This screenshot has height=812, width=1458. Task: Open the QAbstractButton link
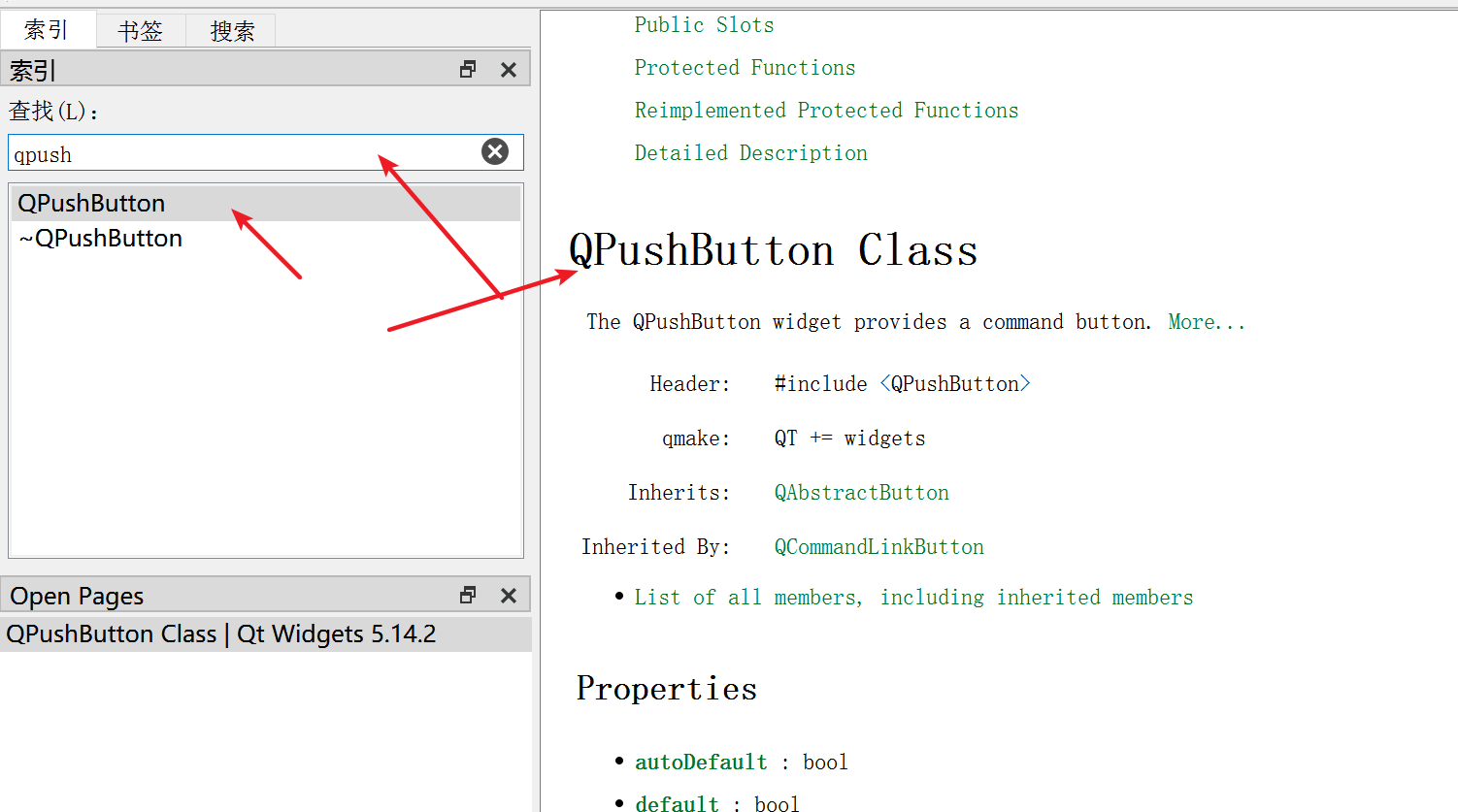[x=862, y=493]
